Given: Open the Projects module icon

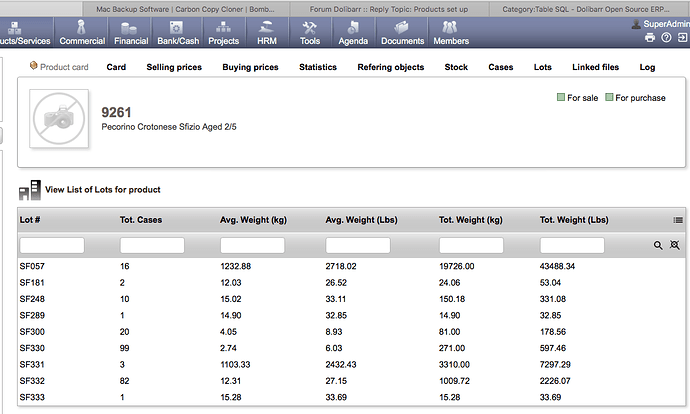Looking at the screenshot, I should [x=223, y=28].
